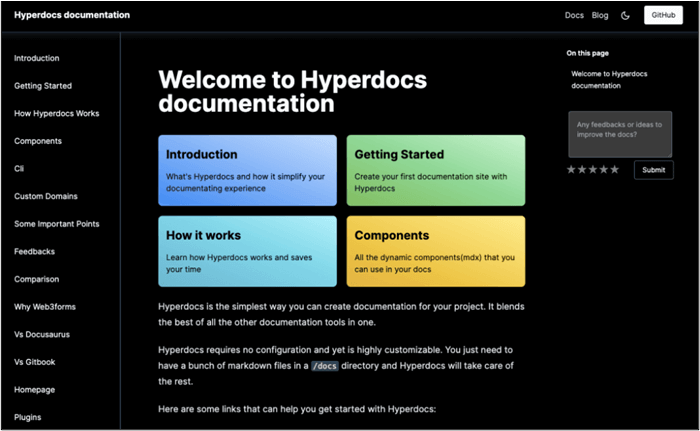
Task: Go to Custom Domains page
Action: point(46,196)
